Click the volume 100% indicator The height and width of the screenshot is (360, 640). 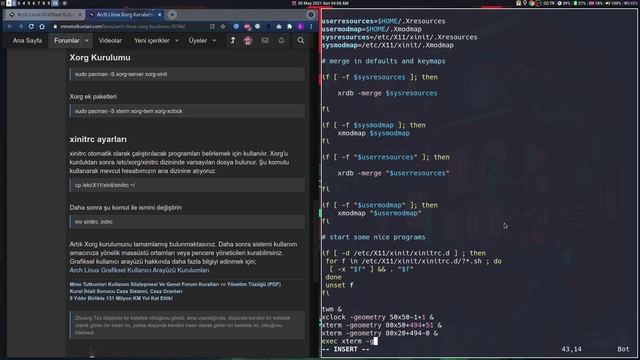point(613,3)
